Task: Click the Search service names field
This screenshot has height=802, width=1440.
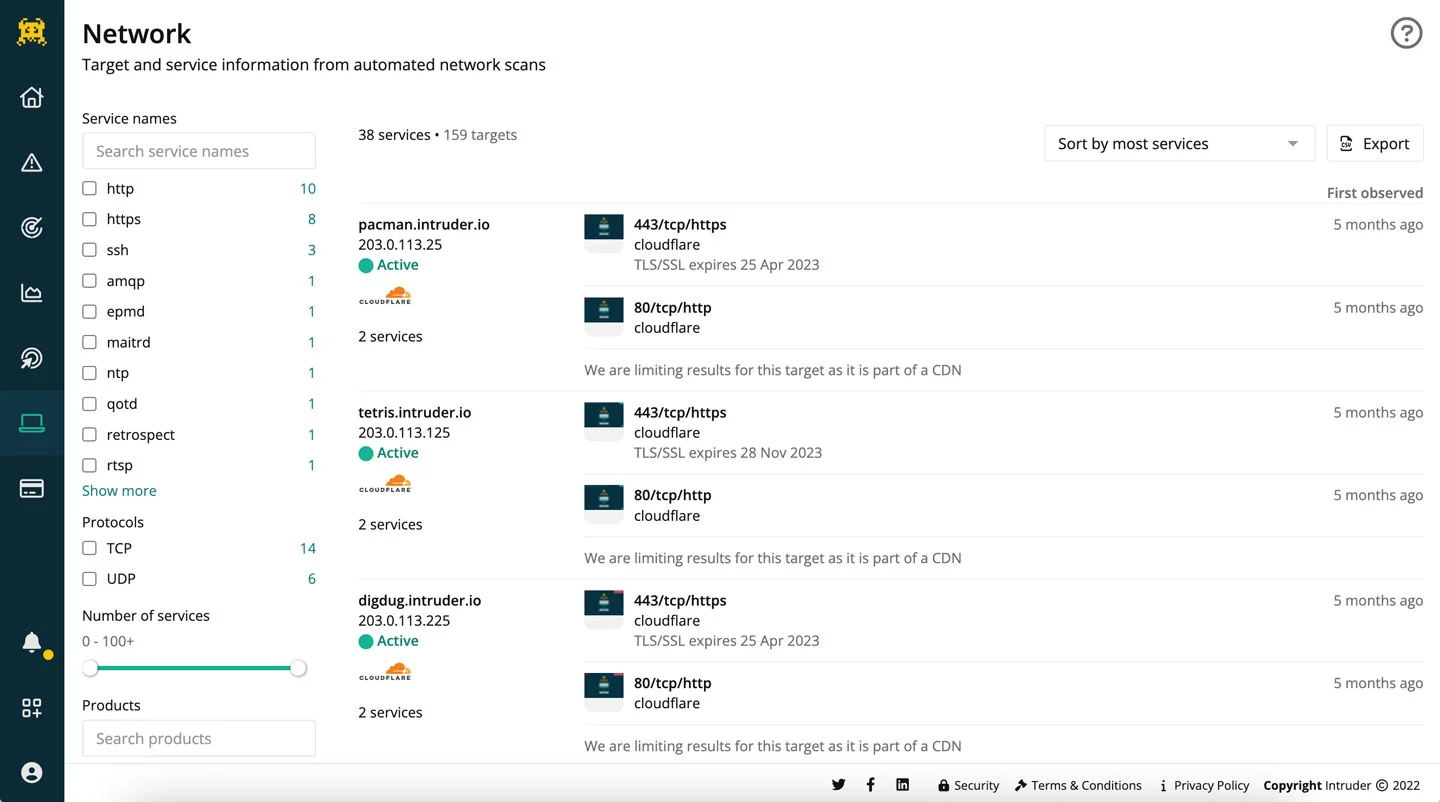Action: click(199, 151)
